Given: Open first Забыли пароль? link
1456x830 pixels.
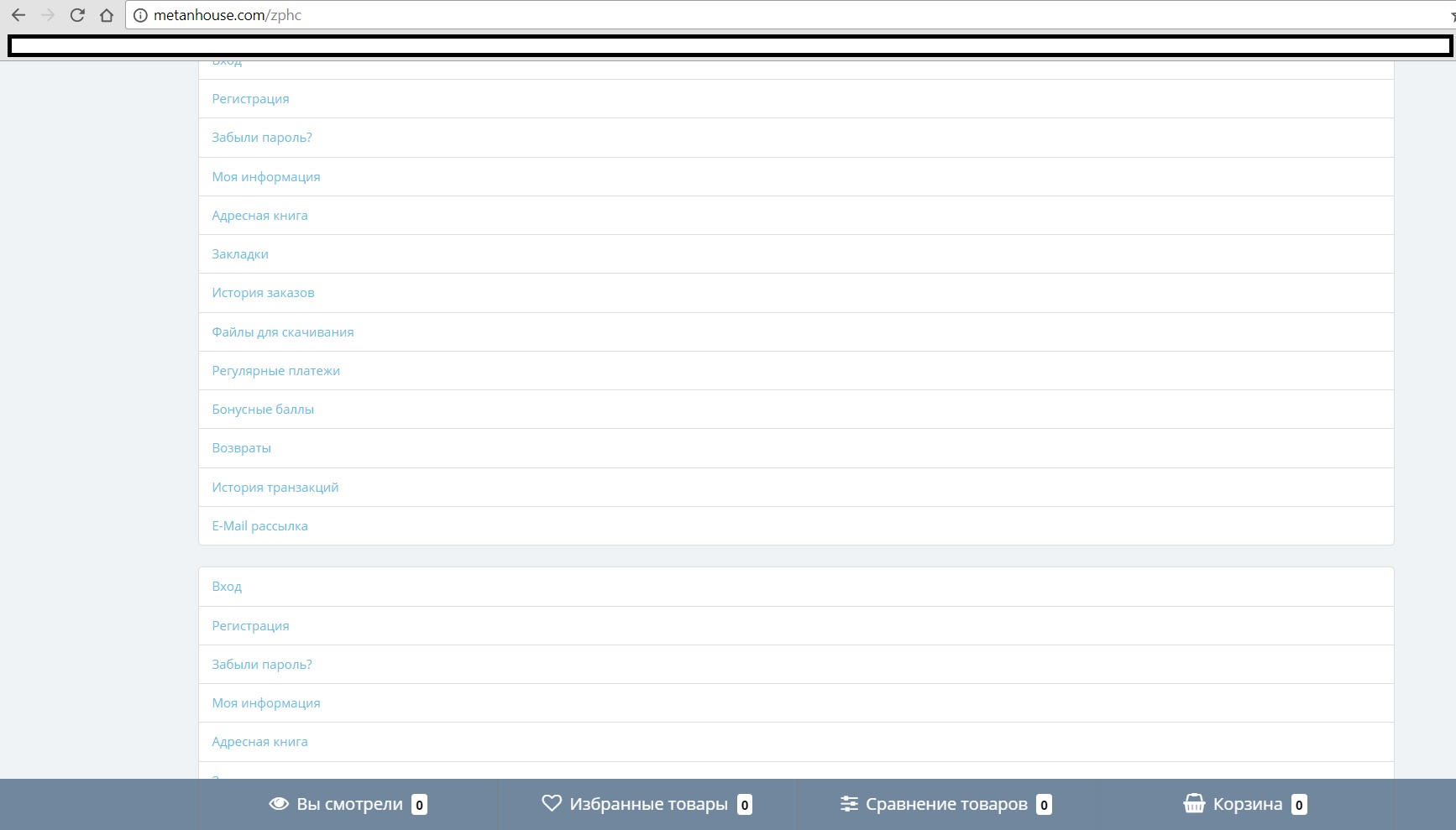Looking at the screenshot, I should 261,138.
